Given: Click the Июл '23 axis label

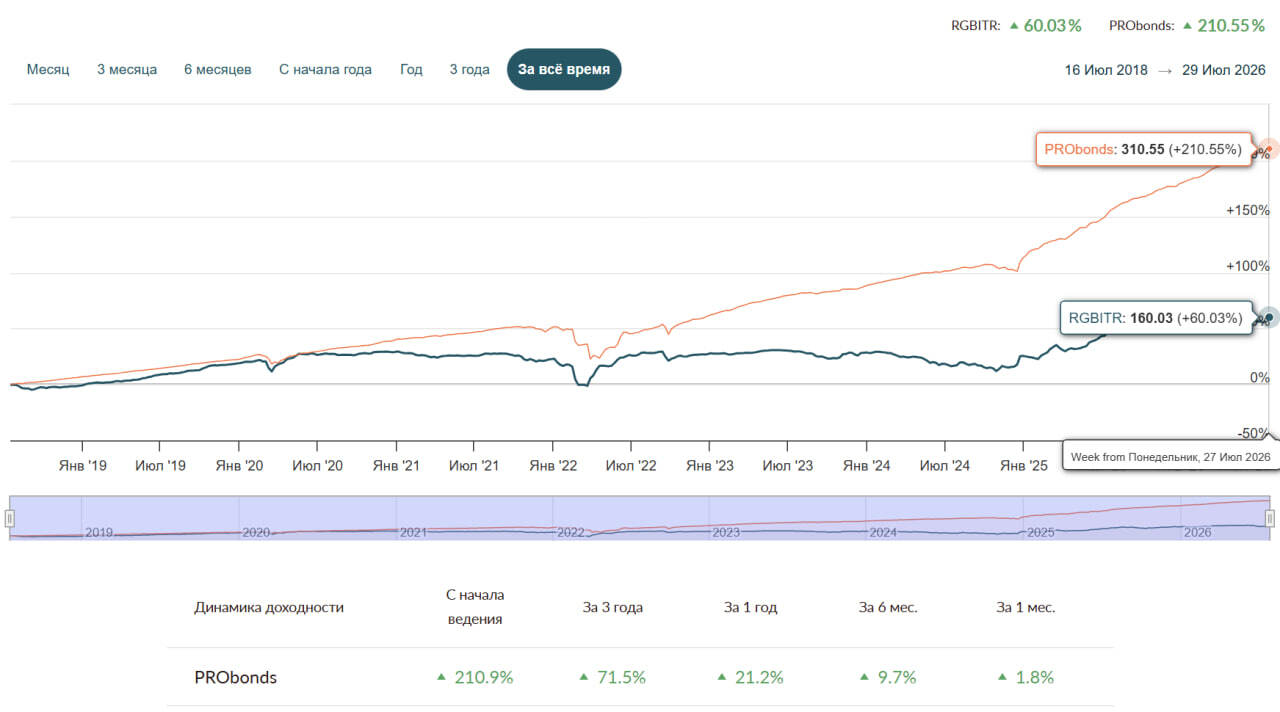Looking at the screenshot, I should coord(787,465).
